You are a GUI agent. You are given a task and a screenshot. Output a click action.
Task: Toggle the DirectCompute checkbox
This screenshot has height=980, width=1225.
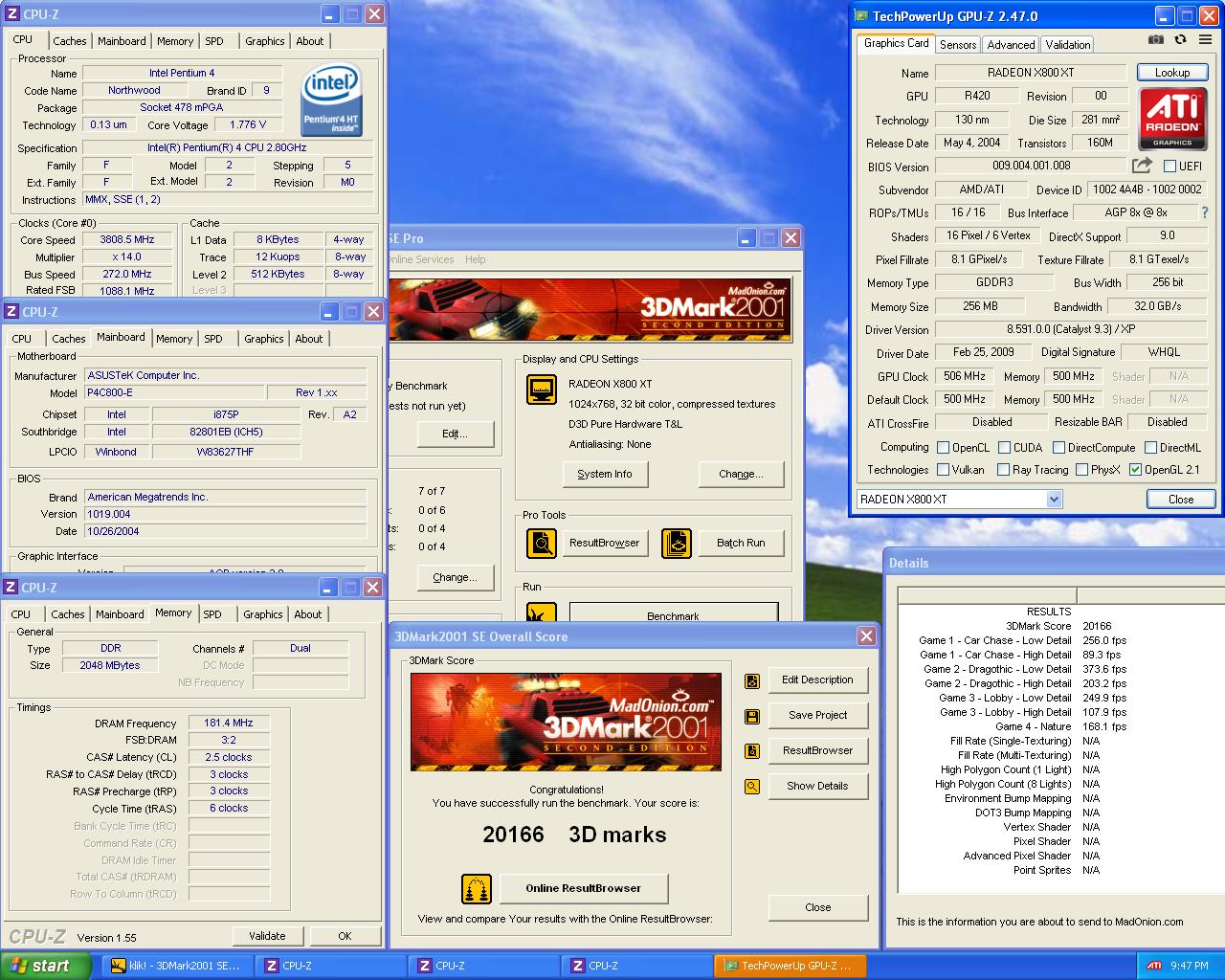(1058, 448)
